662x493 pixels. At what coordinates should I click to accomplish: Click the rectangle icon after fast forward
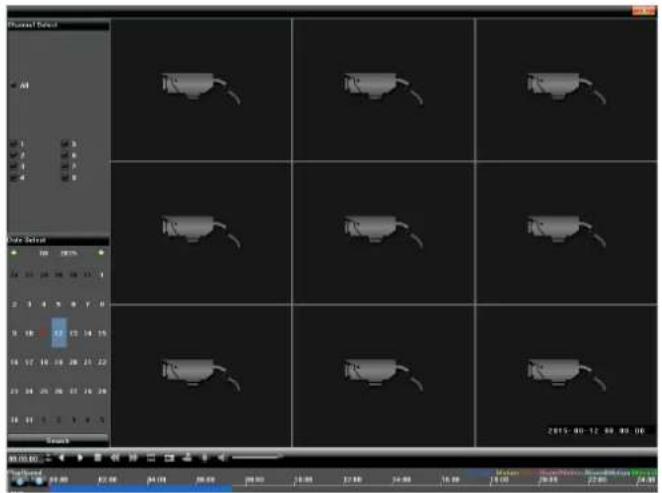(151, 458)
